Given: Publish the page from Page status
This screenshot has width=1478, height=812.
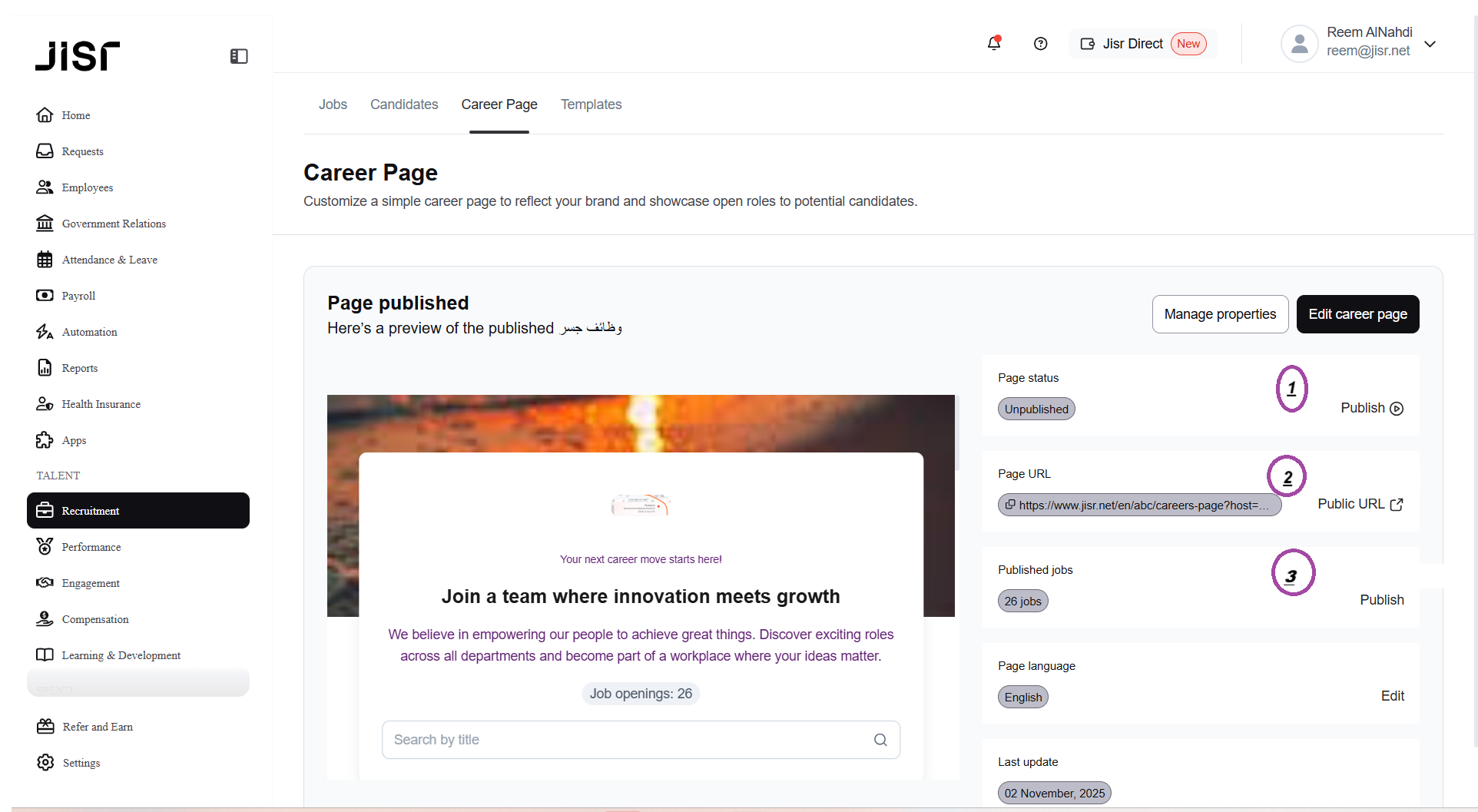Looking at the screenshot, I should (1371, 408).
